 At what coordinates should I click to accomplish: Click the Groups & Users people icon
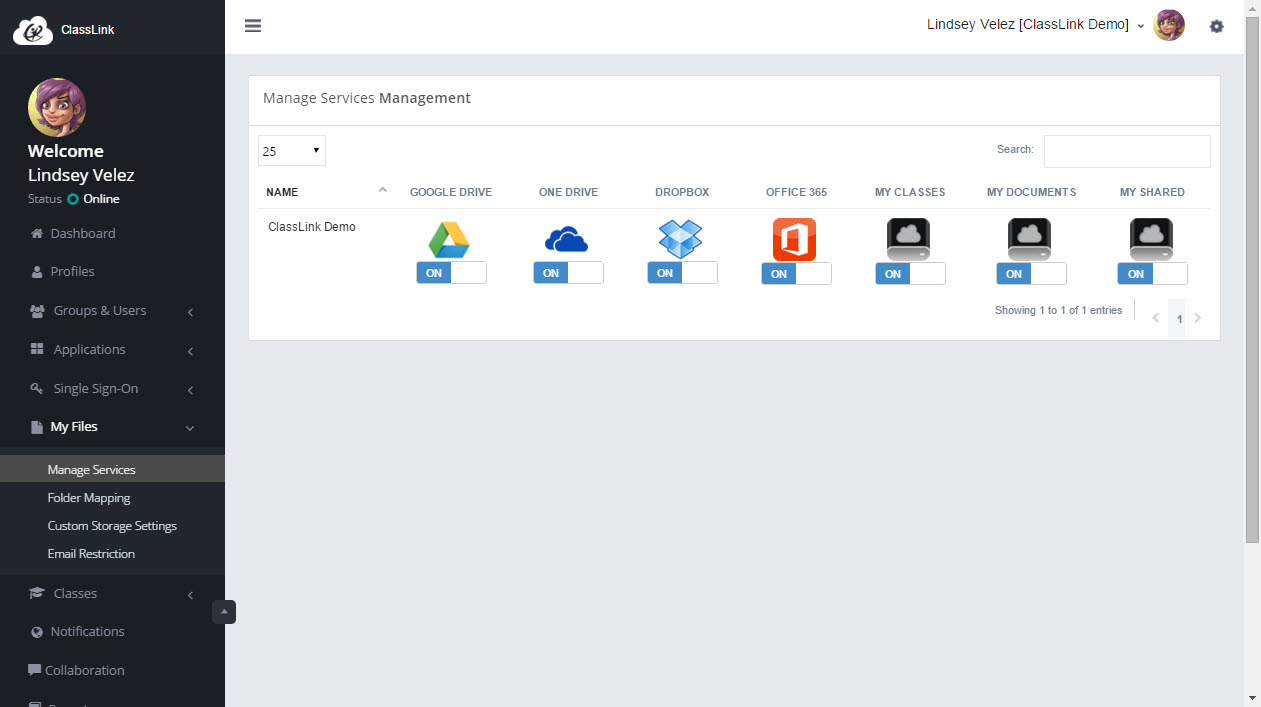(x=38, y=311)
